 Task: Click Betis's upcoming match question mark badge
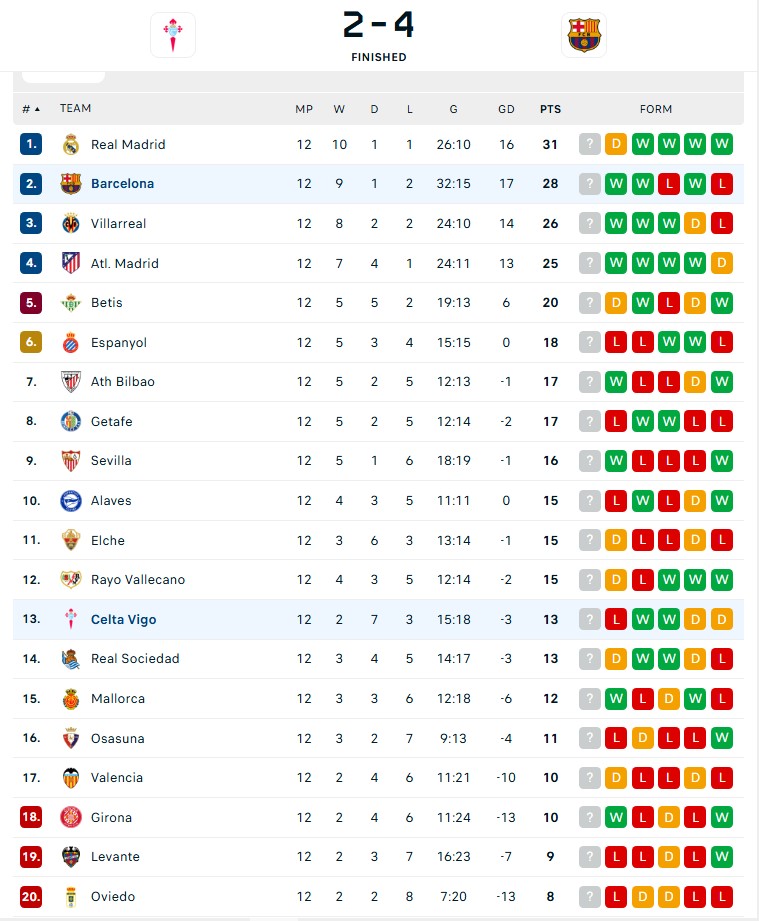pos(590,302)
